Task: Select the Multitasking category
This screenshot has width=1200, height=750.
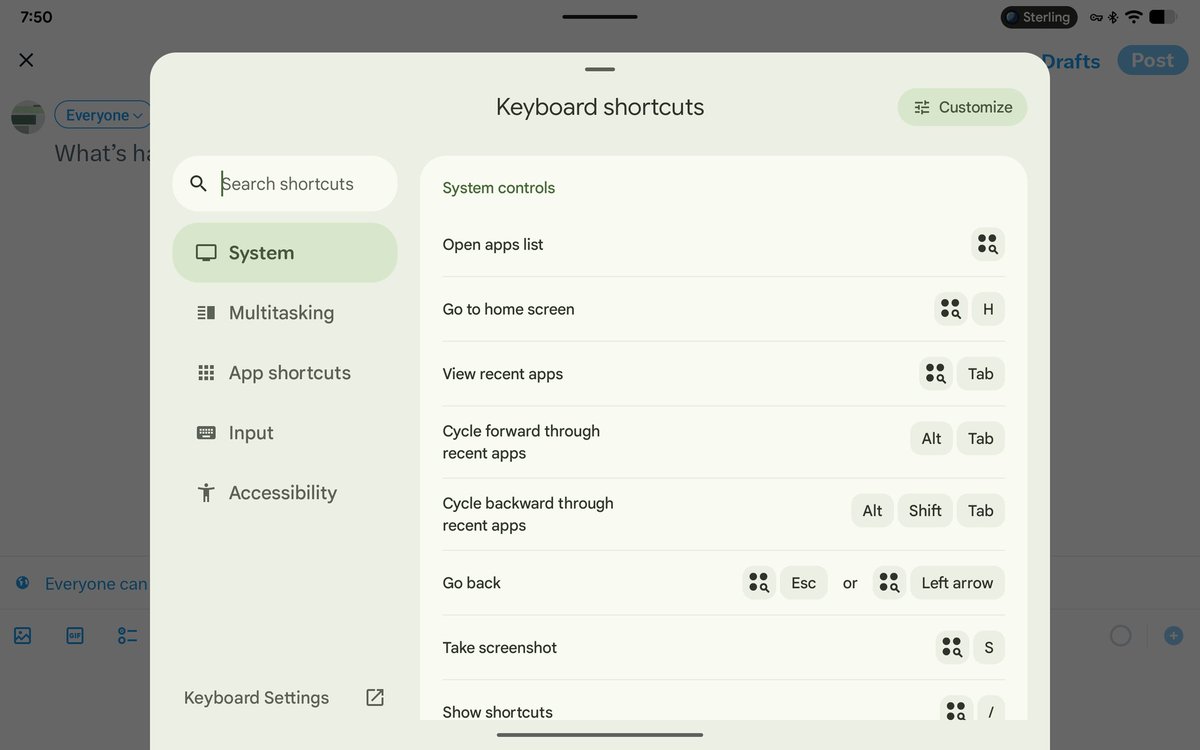Action: (285, 313)
